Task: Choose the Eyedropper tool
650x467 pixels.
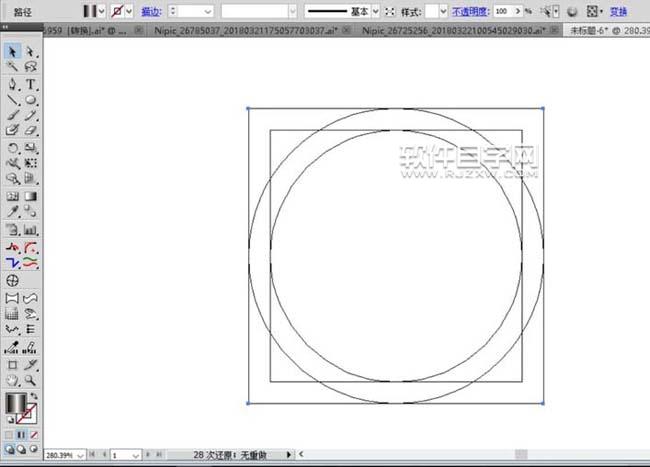Action: click(12, 211)
